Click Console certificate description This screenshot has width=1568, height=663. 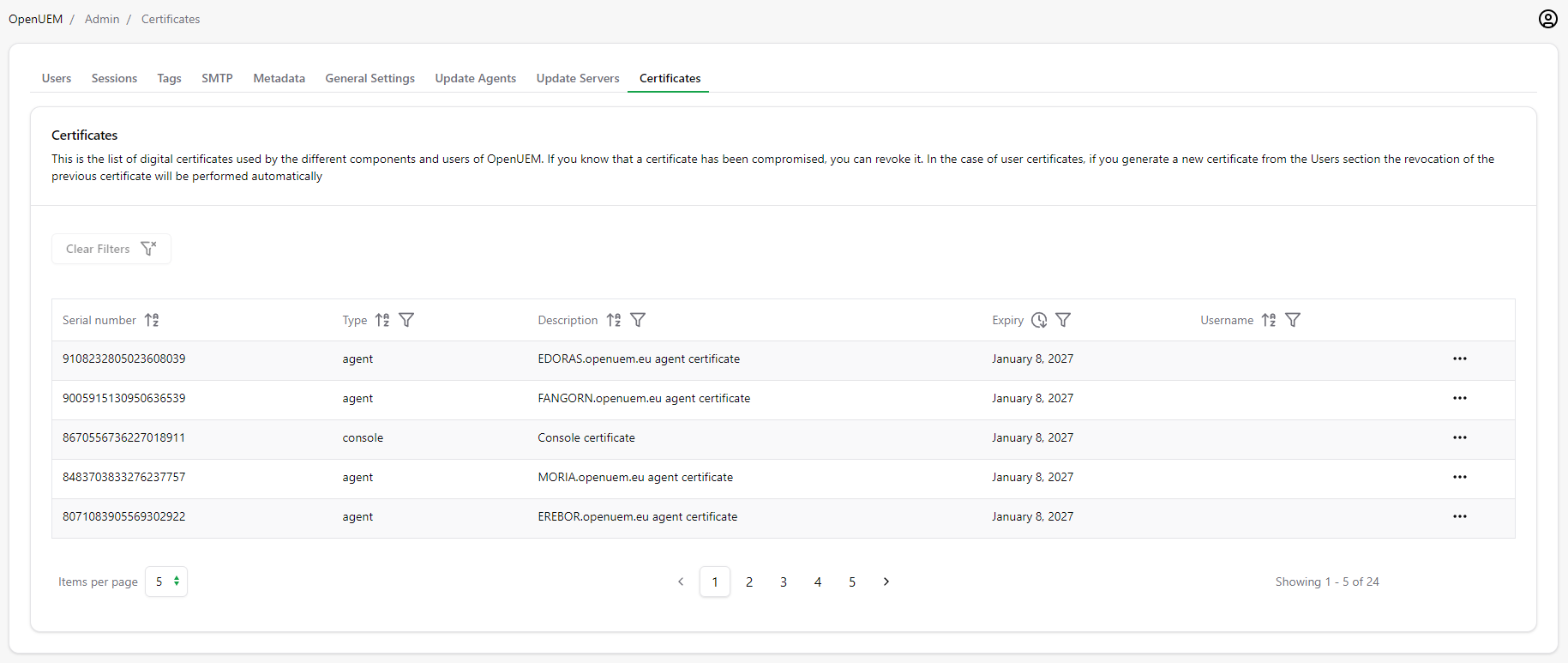pyautogui.click(x=586, y=437)
